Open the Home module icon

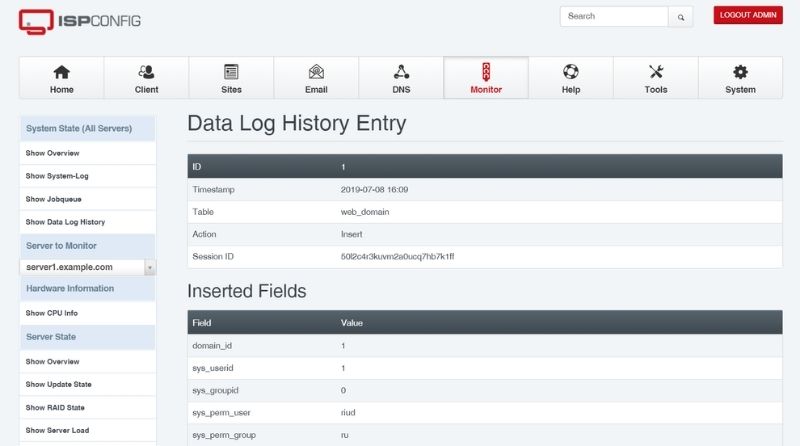[x=62, y=72]
